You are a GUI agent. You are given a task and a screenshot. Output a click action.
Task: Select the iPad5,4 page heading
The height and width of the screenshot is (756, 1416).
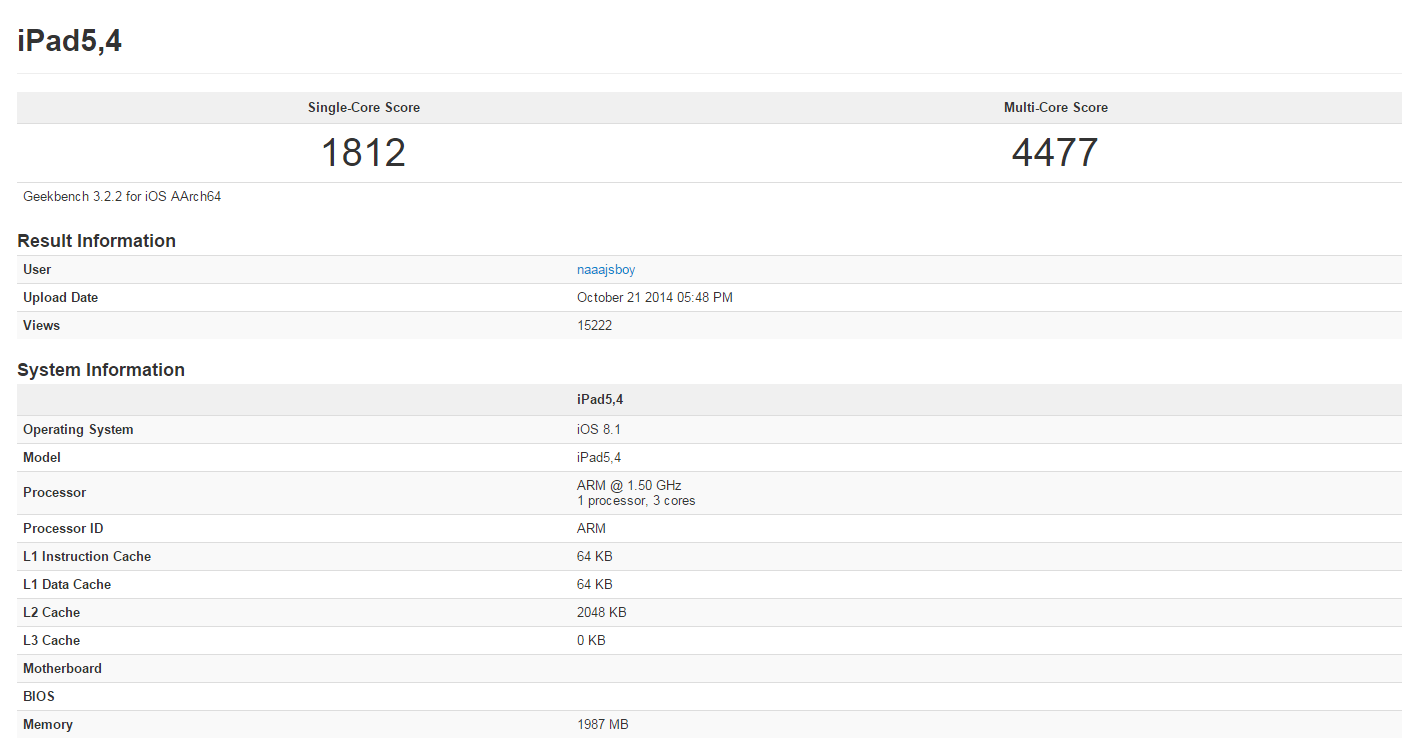[x=70, y=41]
